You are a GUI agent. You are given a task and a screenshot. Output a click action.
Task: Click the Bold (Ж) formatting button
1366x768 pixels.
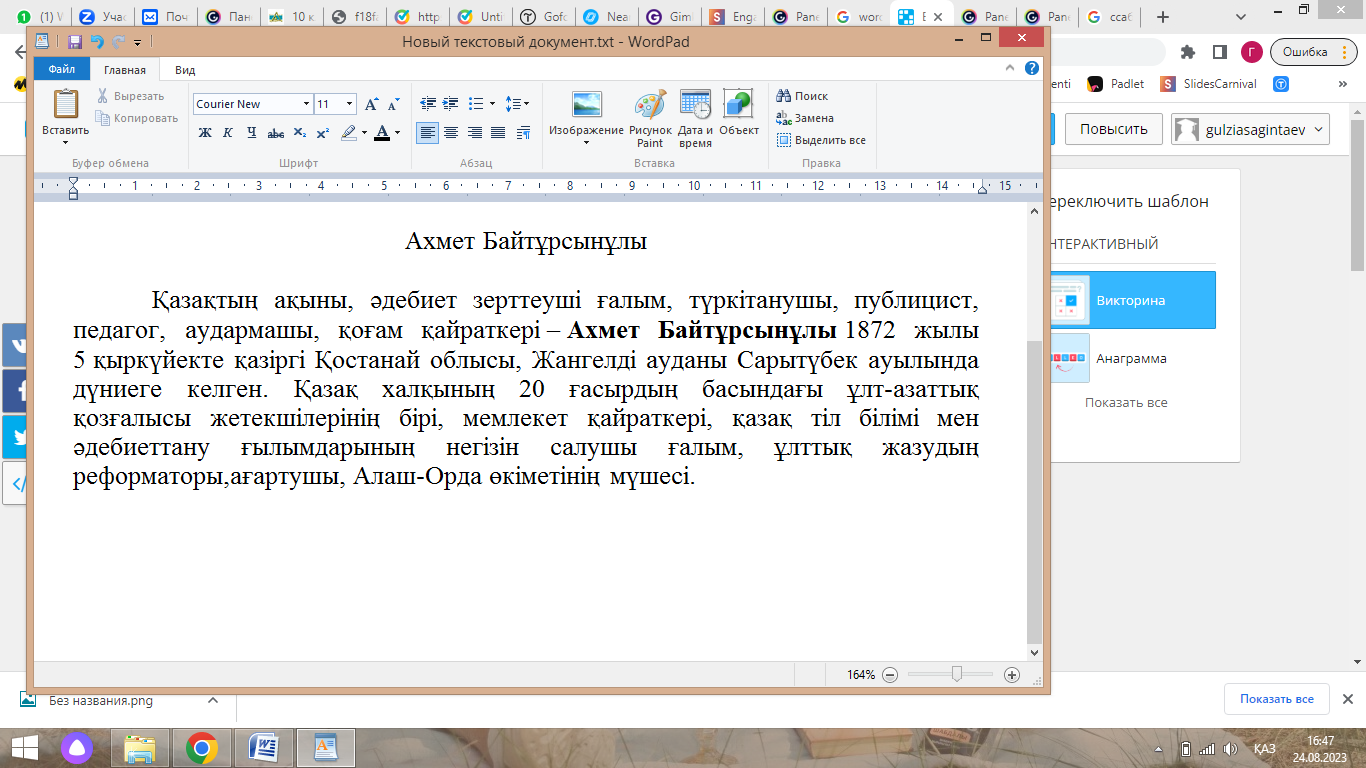pyautogui.click(x=205, y=133)
